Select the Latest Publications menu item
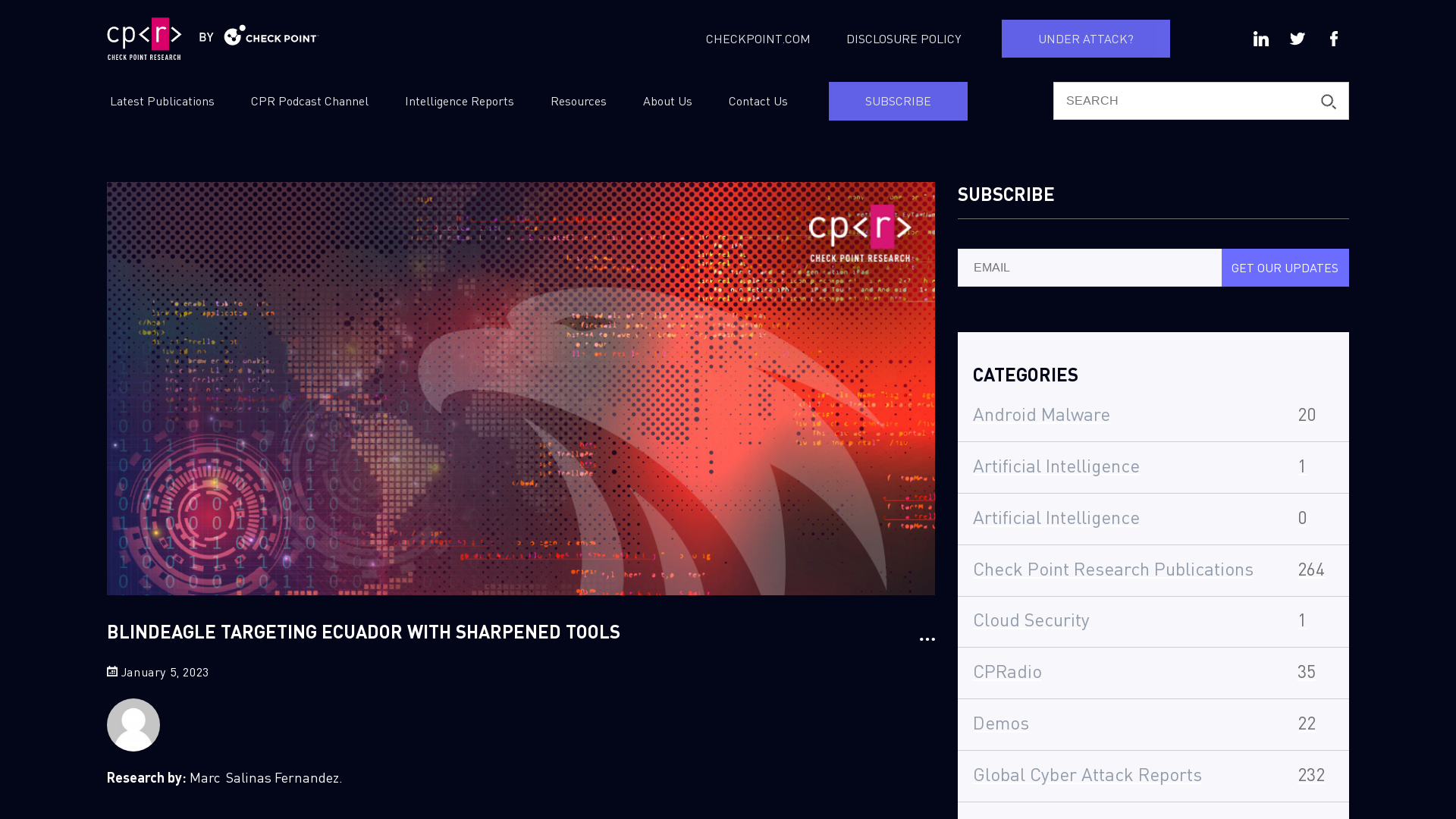 162,101
